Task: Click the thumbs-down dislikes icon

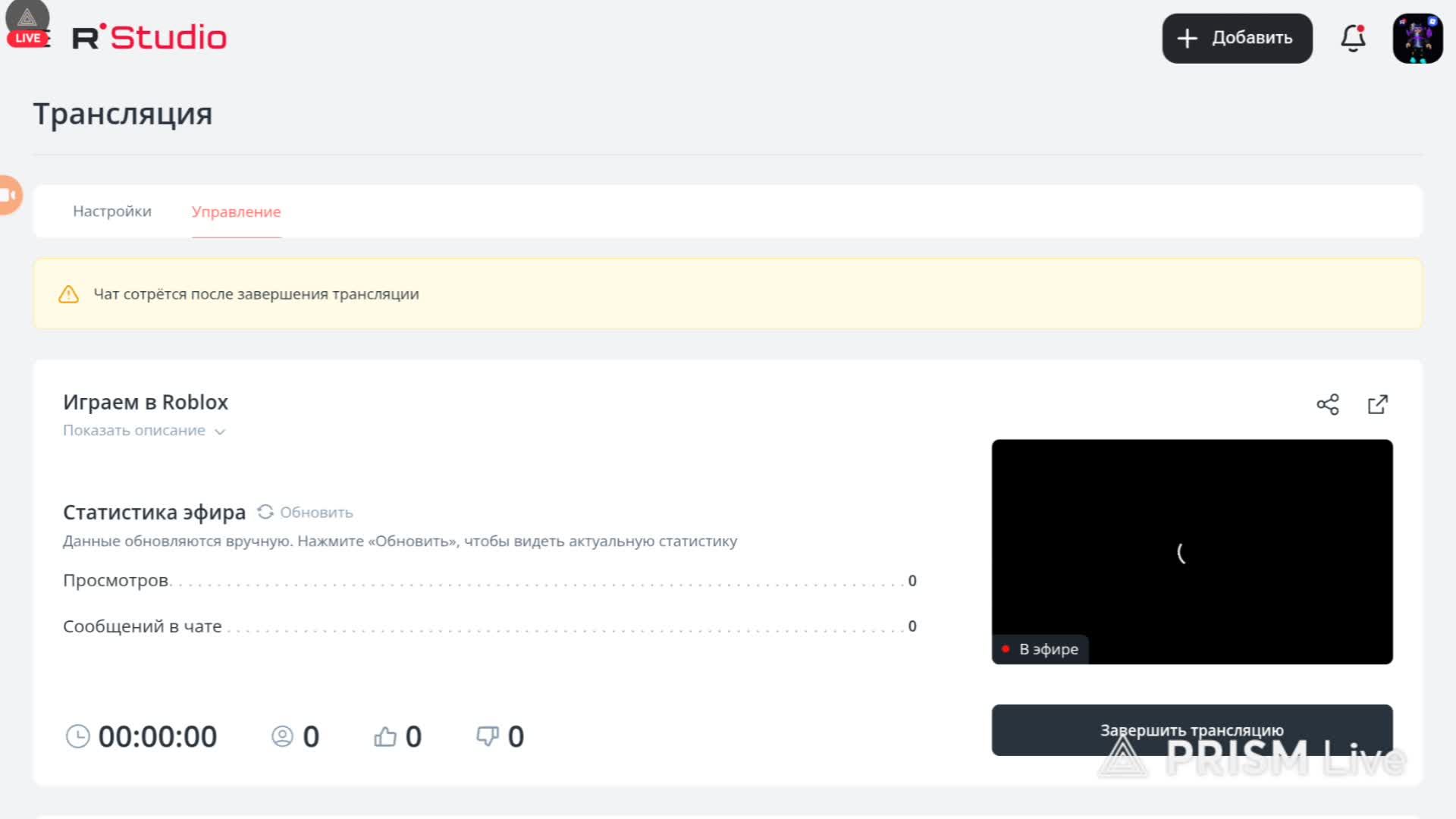Action: click(487, 736)
